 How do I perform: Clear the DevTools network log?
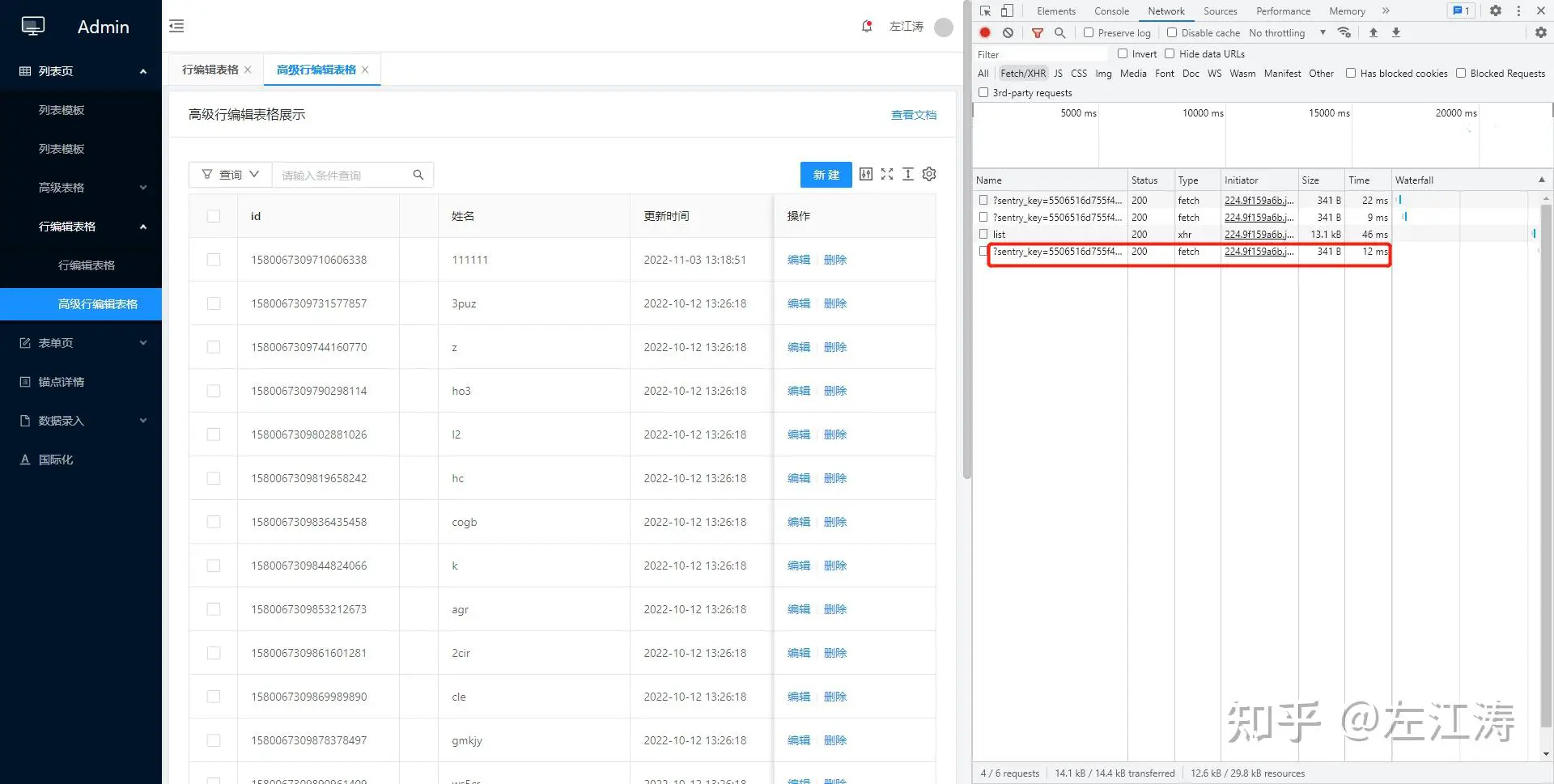[x=1008, y=32]
